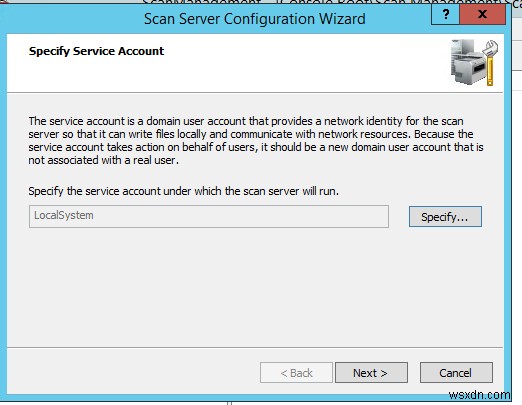Screen dimensions: 522x405
Task: Close the wizard with X button
Action: click(x=482, y=14)
